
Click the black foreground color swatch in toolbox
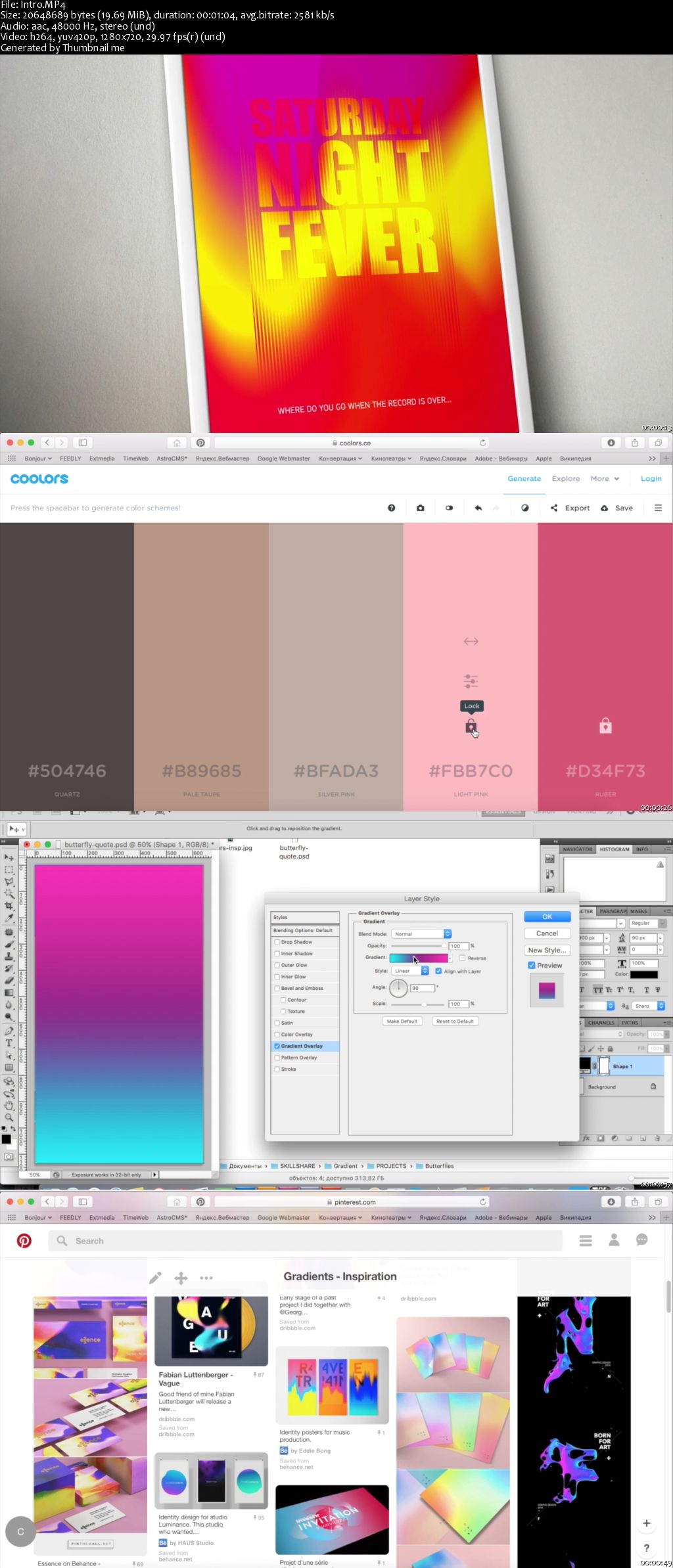[x=6, y=1139]
